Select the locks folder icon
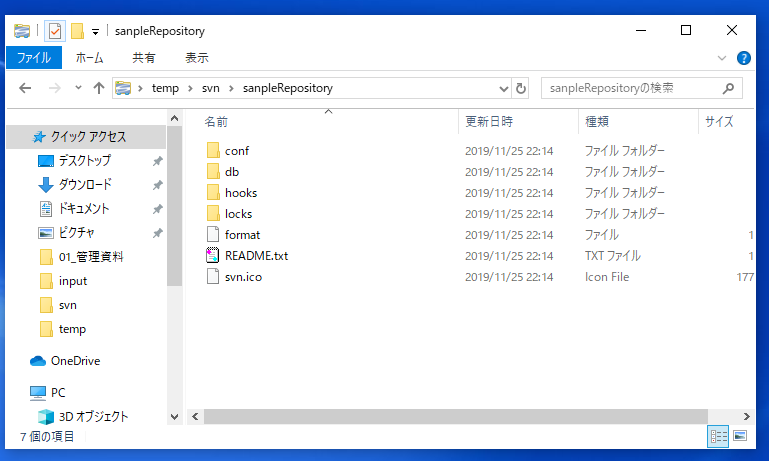The height and width of the screenshot is (461, 769). [213, 214]
